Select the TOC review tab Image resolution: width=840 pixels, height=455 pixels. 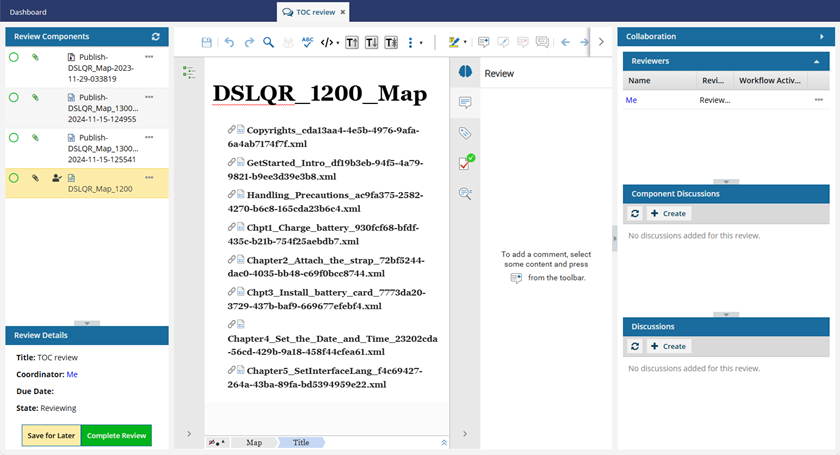click(313, 12)
